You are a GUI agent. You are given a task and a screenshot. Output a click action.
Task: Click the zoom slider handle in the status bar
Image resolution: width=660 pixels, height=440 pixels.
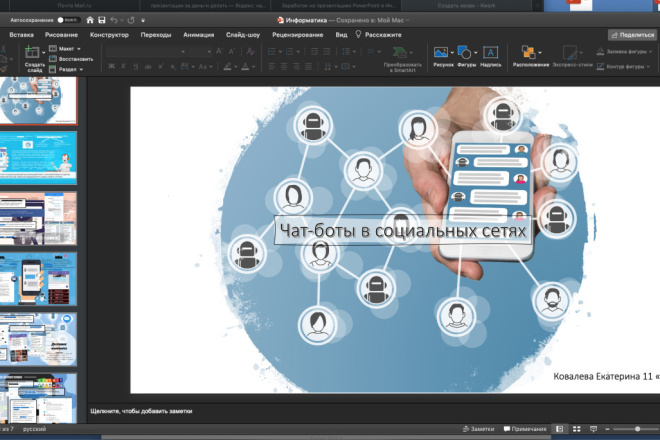(637, 429)
